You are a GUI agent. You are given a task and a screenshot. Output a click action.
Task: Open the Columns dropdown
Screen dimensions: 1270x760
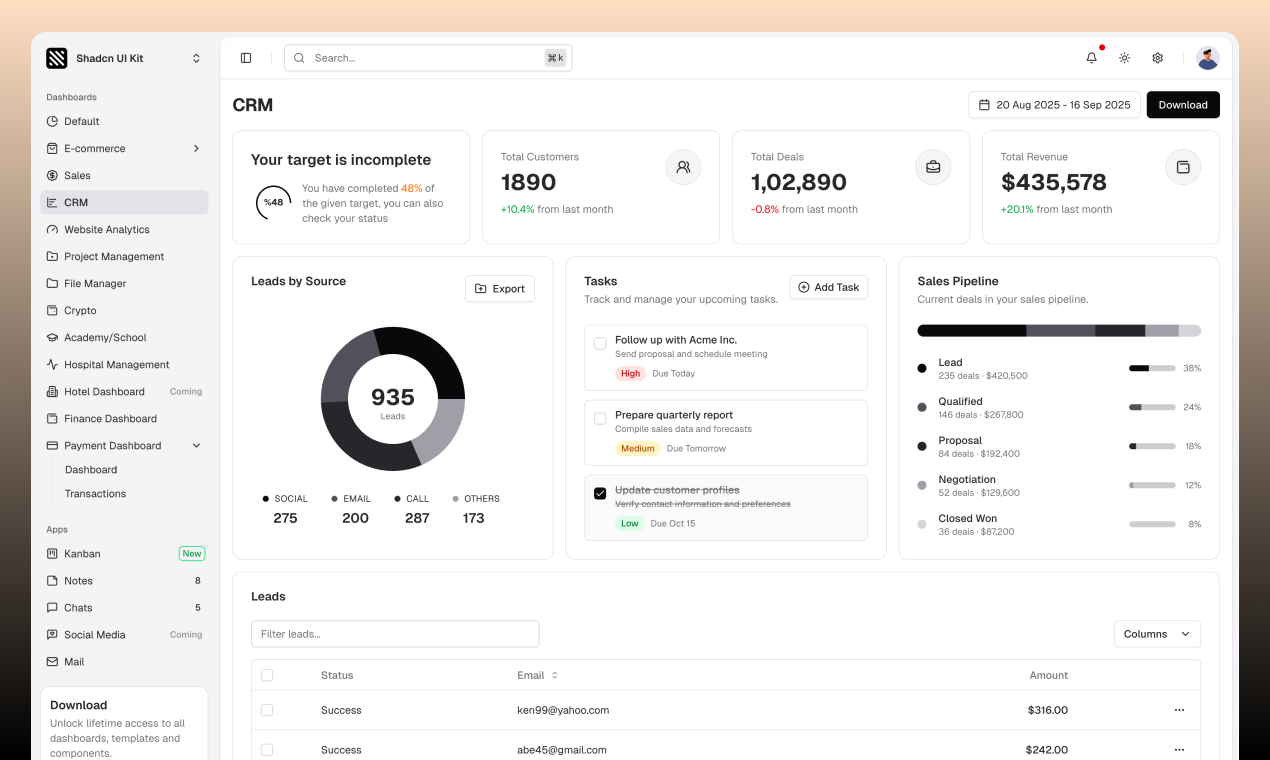click(x=1157, y=633)
